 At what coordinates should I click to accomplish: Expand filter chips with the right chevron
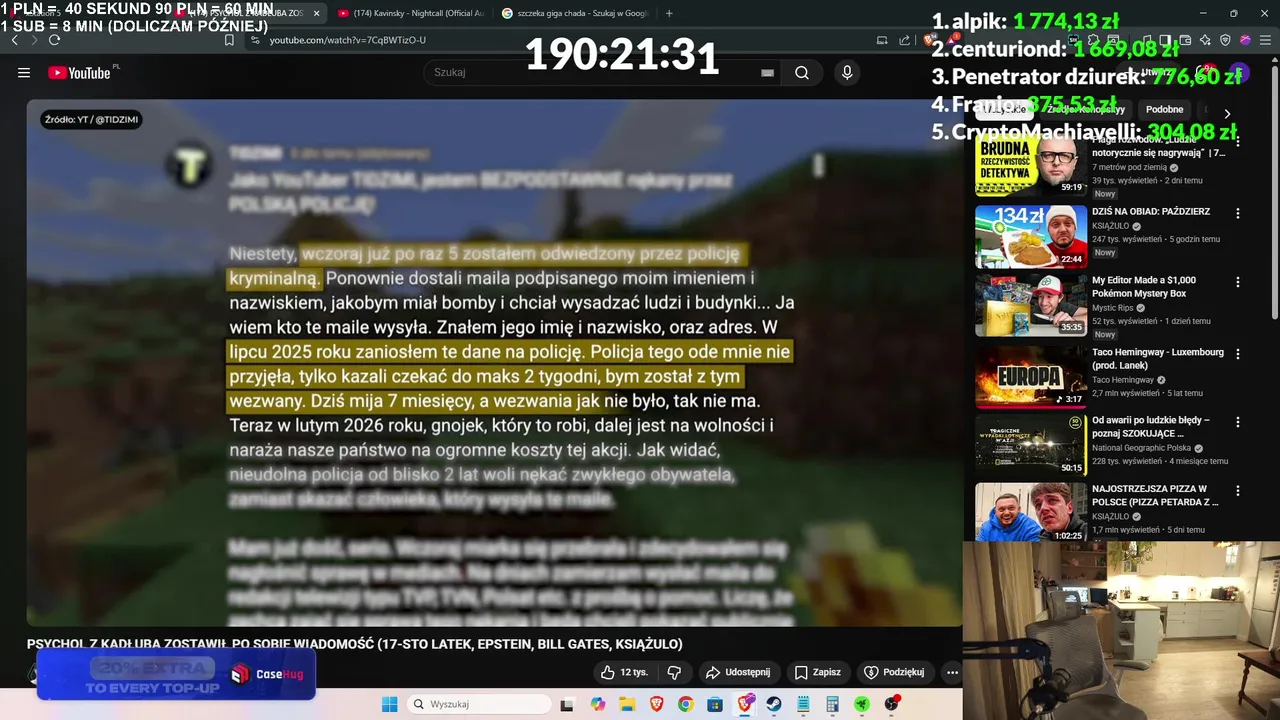[1227, 113]
